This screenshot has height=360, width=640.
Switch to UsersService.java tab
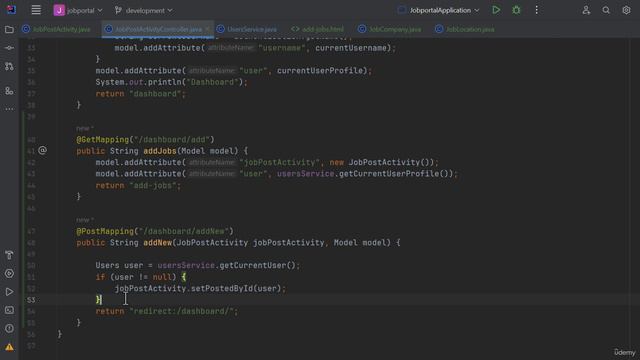(x=247, y=29)
